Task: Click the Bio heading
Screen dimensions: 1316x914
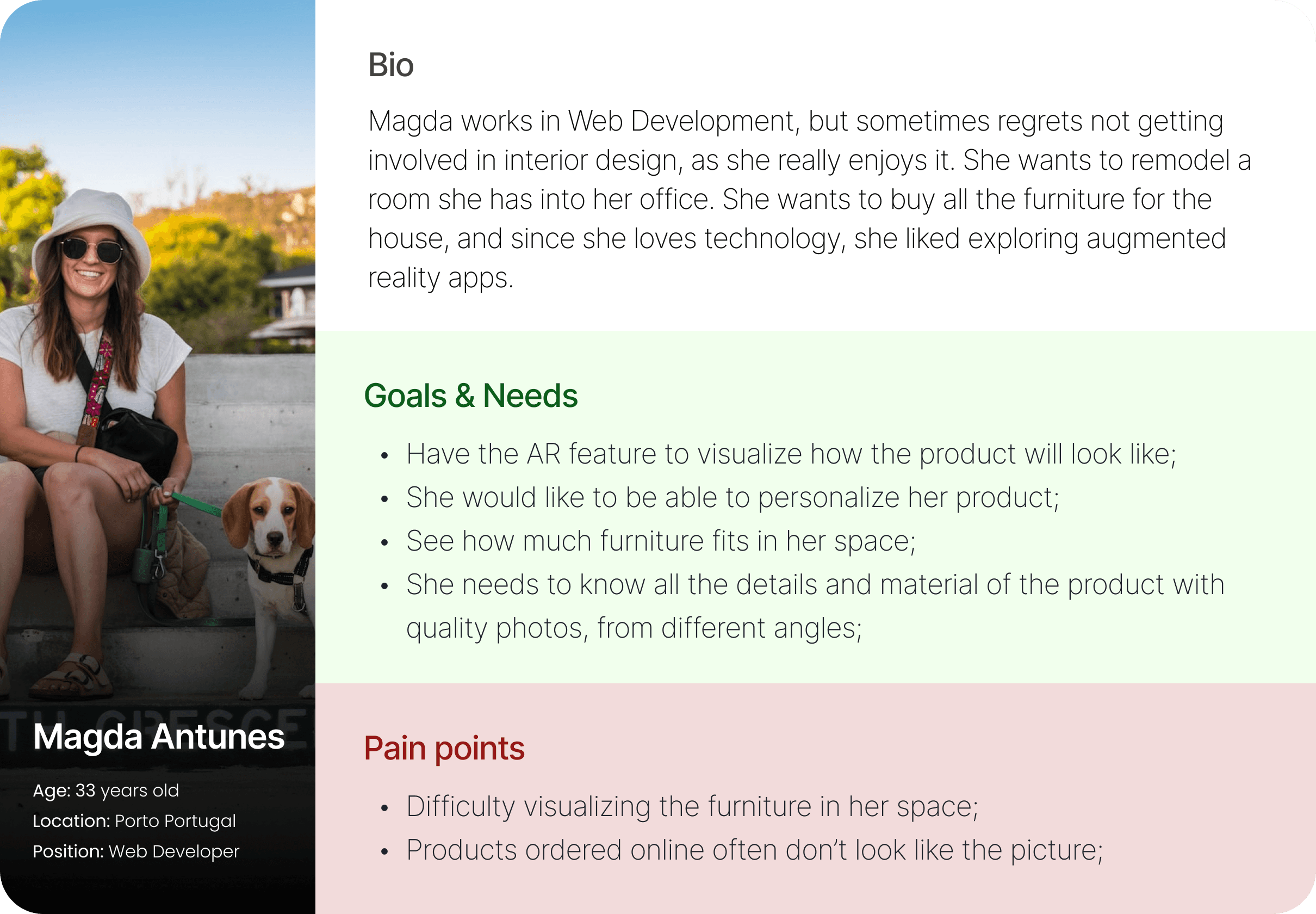Action: point(390,65)
